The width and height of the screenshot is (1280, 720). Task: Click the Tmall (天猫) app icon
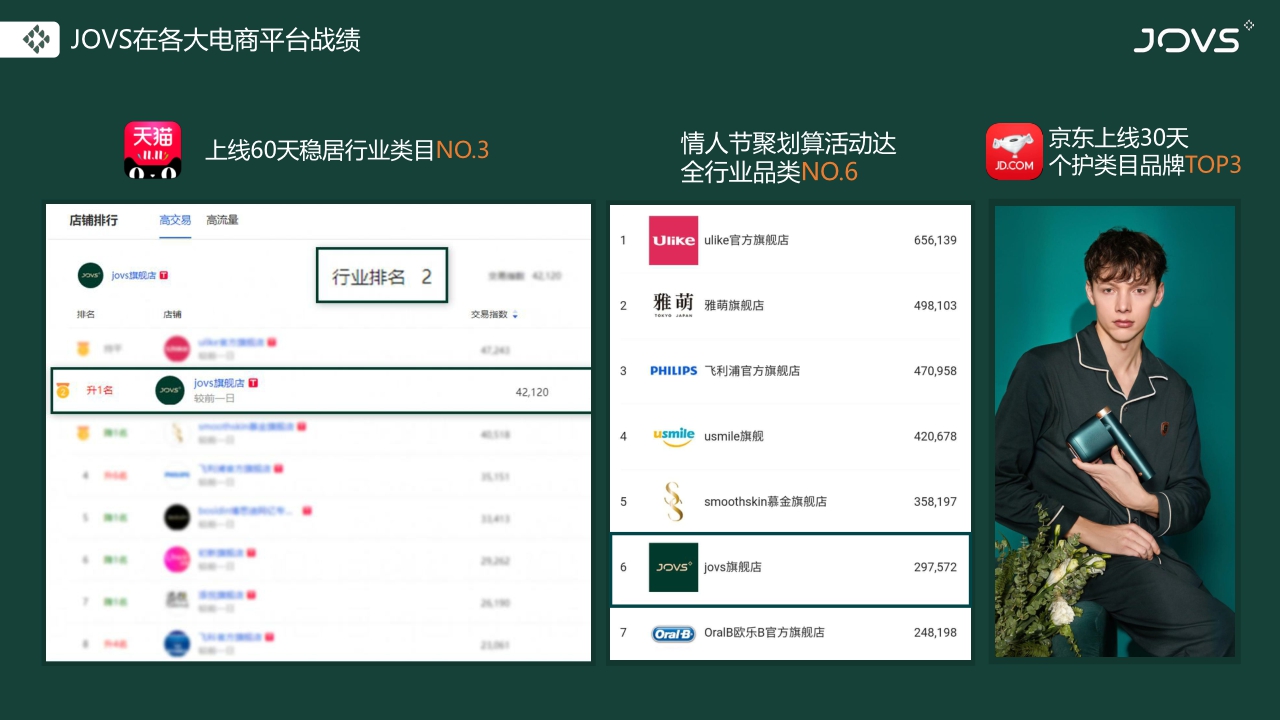tap(152, 149)
